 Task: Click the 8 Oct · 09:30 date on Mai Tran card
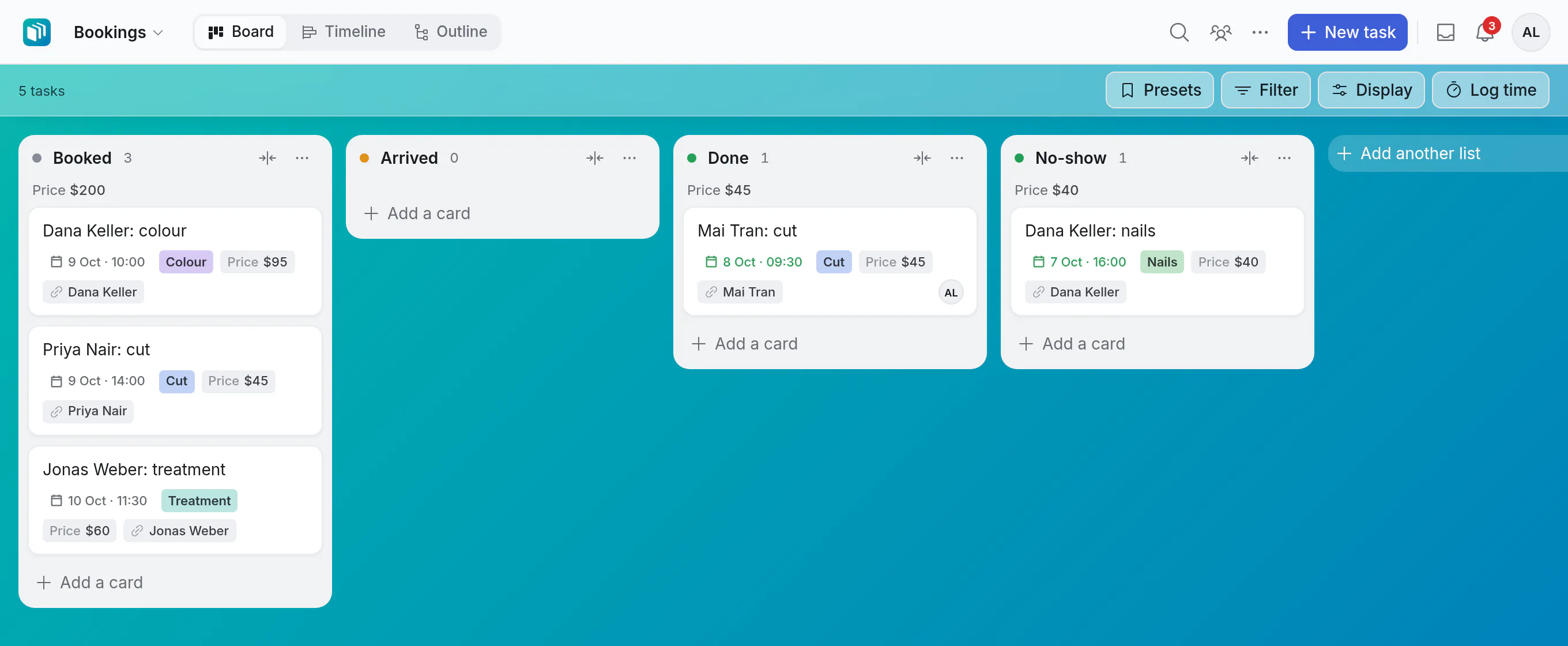(x=753, y=262)
